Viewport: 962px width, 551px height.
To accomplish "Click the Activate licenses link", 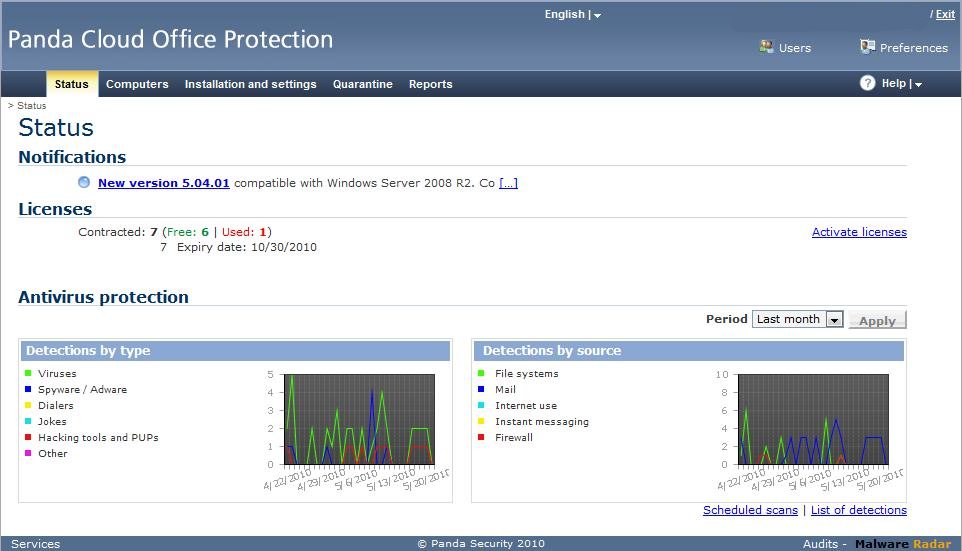I will pos(858,232).
